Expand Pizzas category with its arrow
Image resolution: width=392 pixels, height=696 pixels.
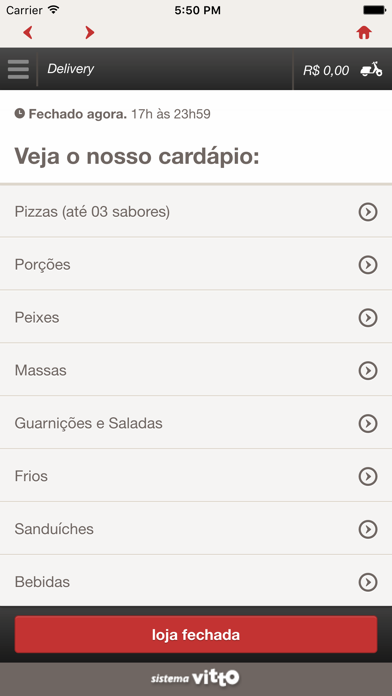pos(368,212)
